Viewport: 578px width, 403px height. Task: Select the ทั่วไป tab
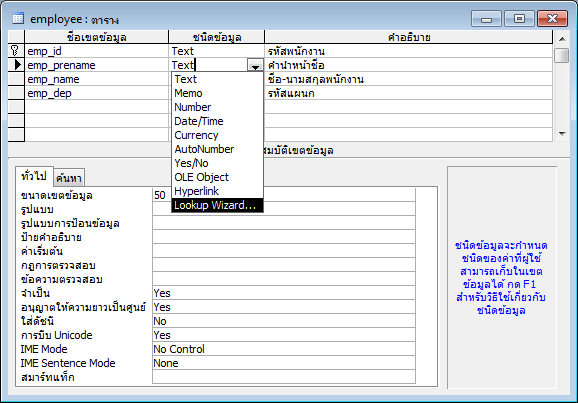34,176
